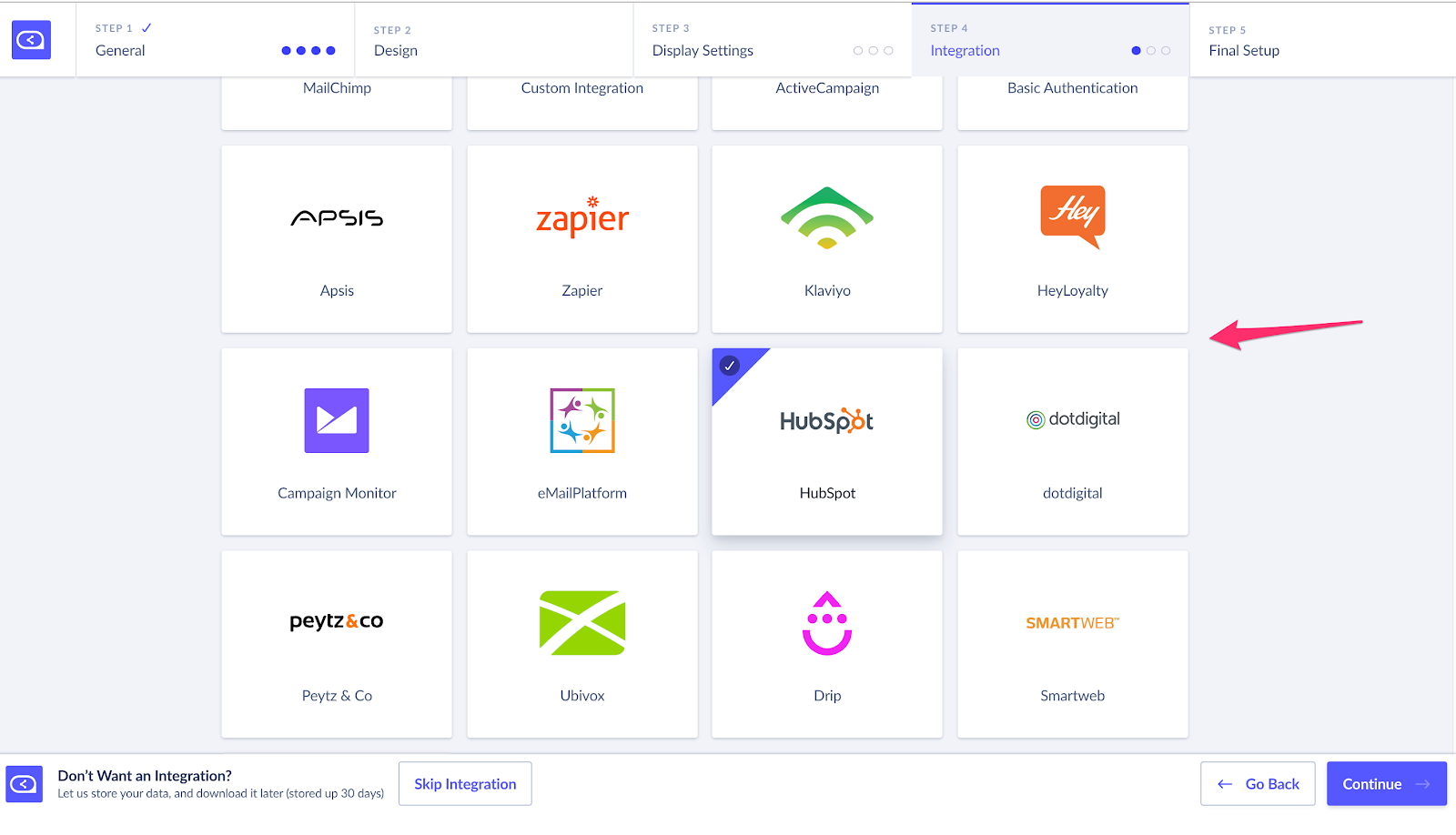Click the Apsis label text
Viewport: 1456px width, 835px height.
click(337, 291)
